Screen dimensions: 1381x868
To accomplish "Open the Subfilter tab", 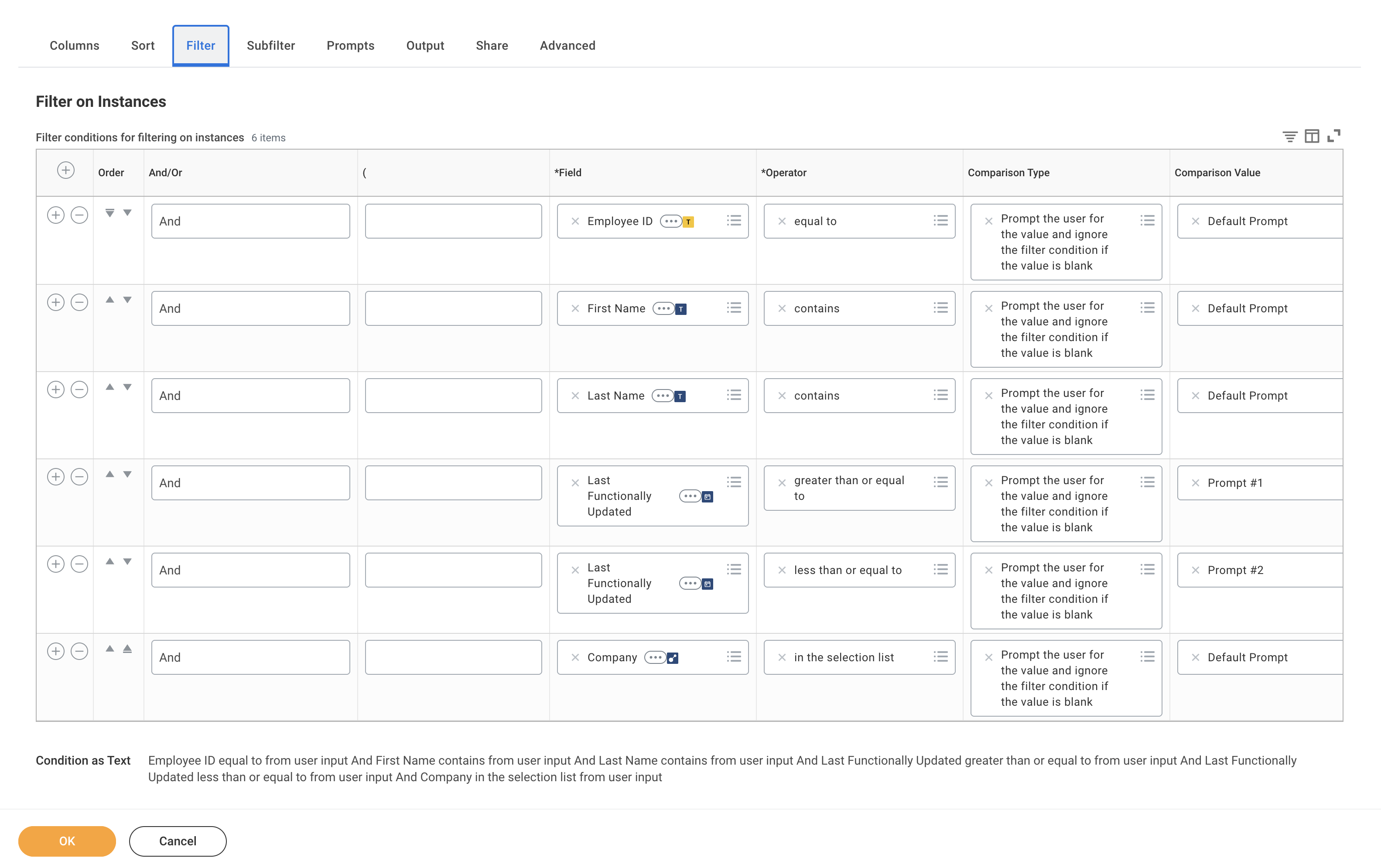I will (271, 45).
